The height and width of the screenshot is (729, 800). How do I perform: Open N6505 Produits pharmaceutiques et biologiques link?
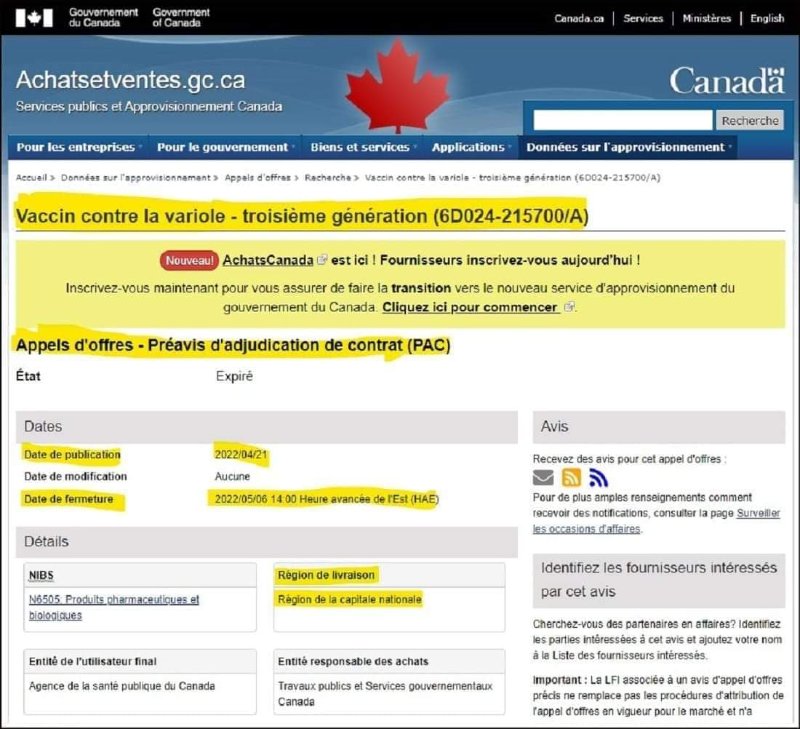pos(114,607)
